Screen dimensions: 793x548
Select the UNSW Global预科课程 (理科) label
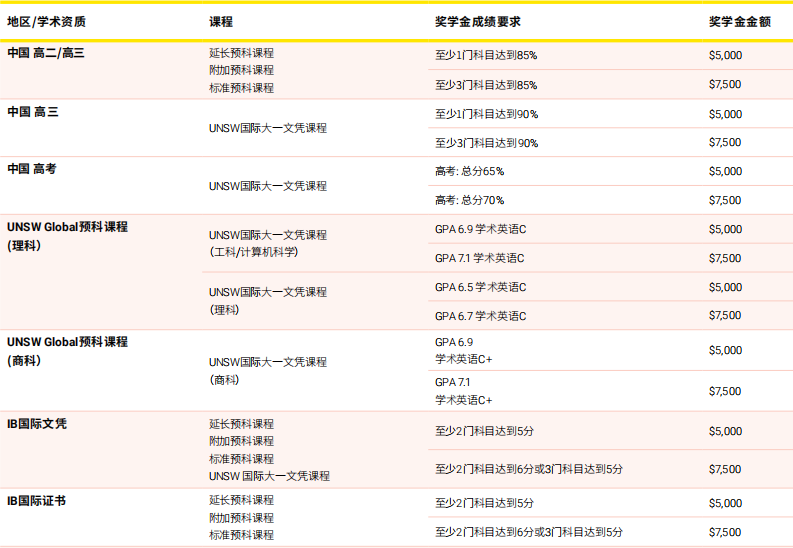(x=67, y=236)
